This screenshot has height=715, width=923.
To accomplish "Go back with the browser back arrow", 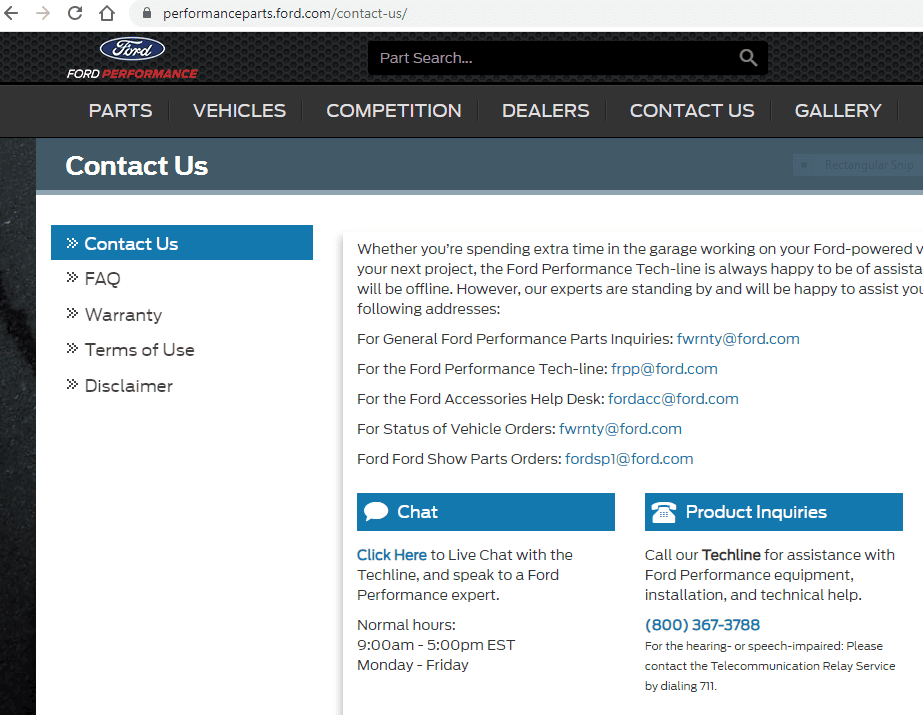I will 11,13.
